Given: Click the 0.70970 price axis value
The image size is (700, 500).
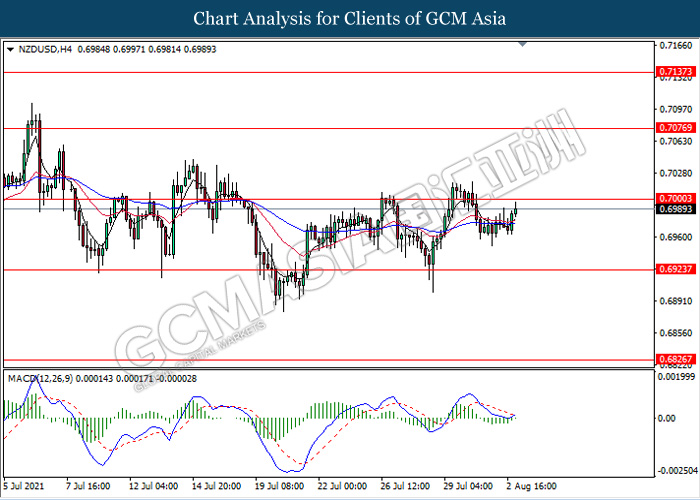Looking at the screenshot, I should 676,109.
